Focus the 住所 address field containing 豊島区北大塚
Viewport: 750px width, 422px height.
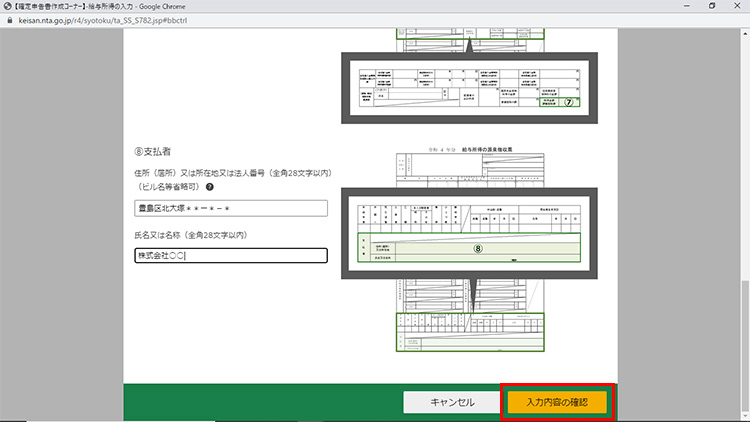pos(231,209)
